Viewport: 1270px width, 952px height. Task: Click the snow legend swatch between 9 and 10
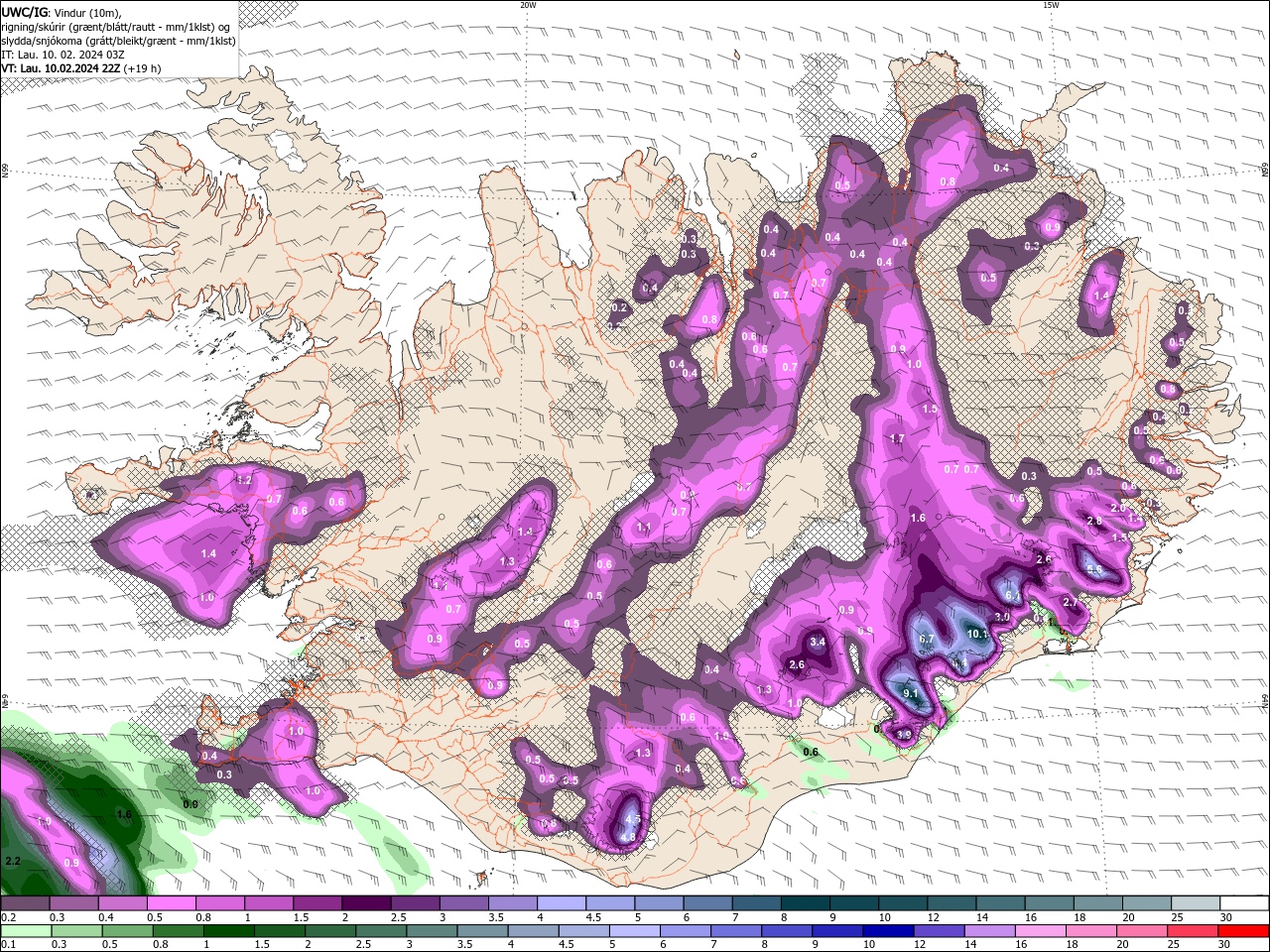coord(854,903)
